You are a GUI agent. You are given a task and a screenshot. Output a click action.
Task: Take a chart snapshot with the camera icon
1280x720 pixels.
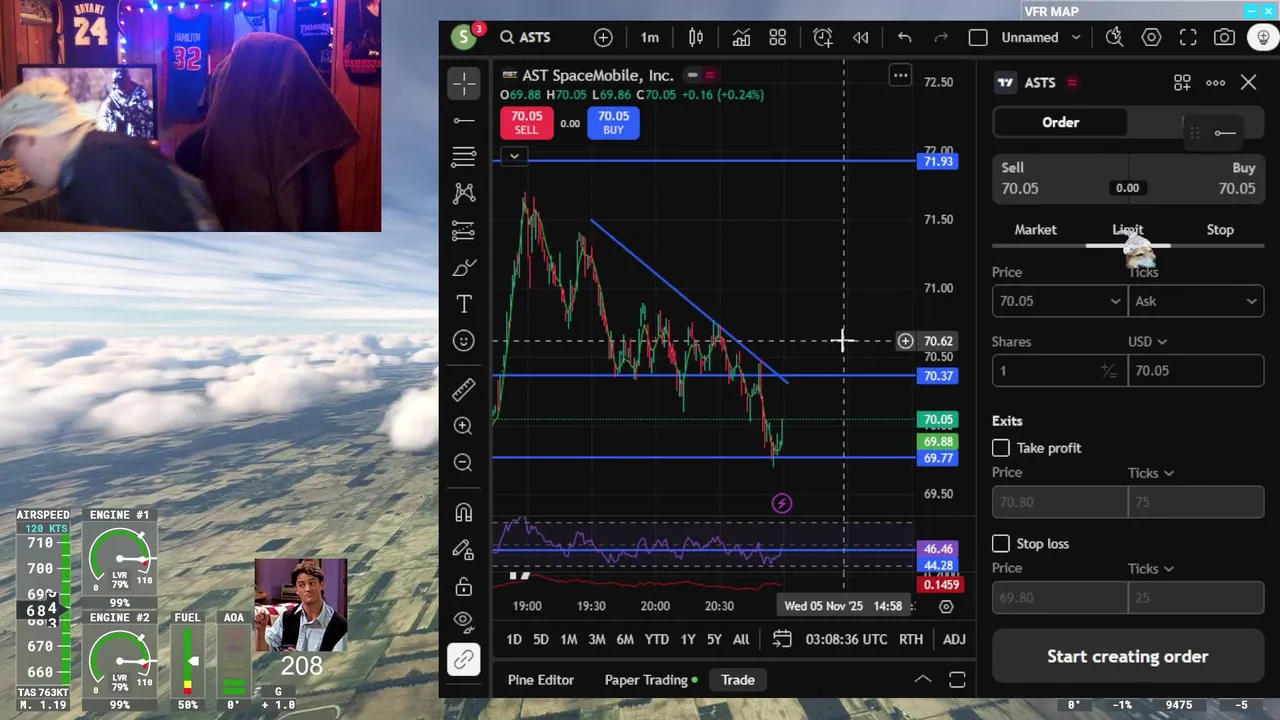[1224, 37]
